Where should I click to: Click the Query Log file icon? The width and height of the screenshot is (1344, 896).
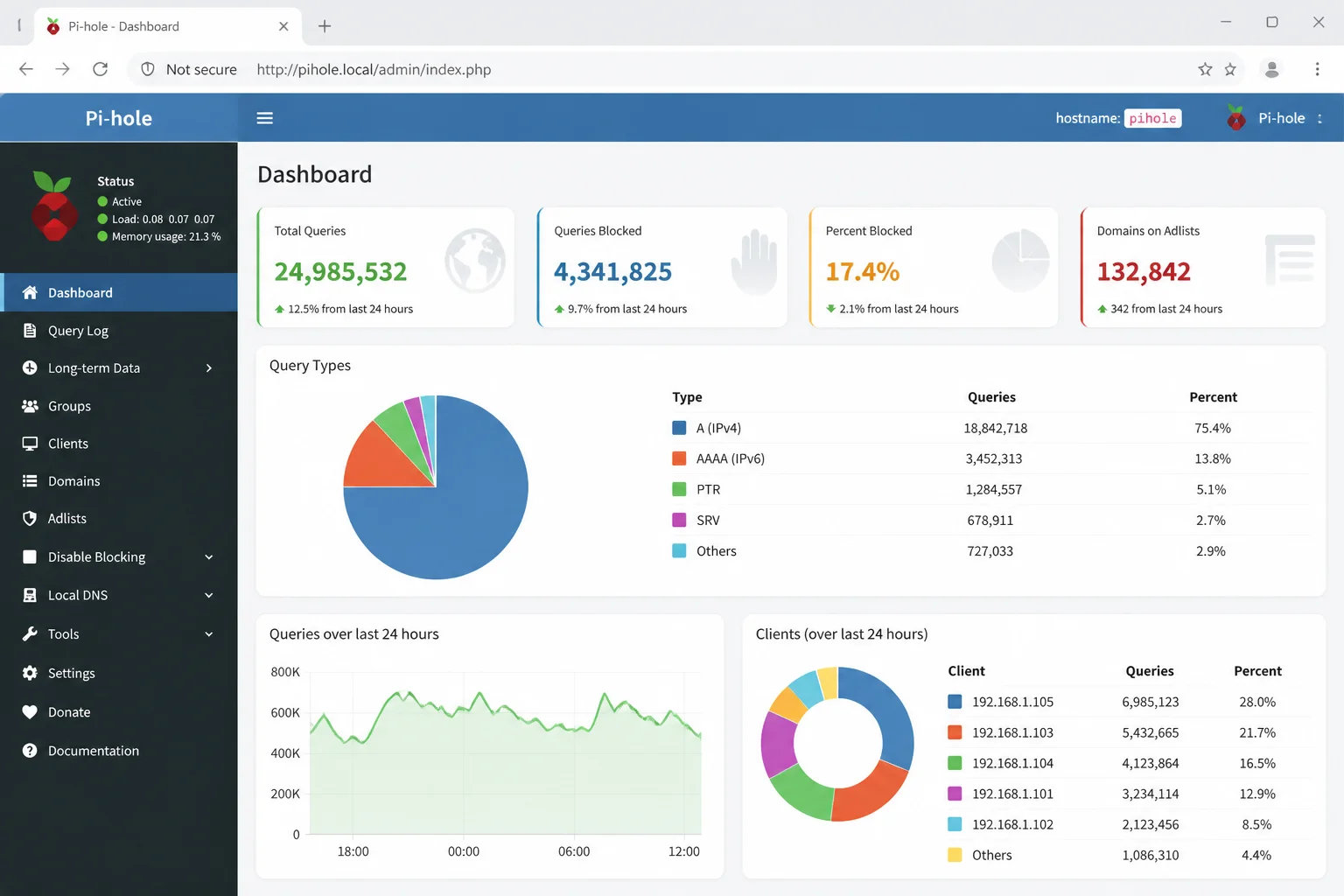[x=30, y=331]
